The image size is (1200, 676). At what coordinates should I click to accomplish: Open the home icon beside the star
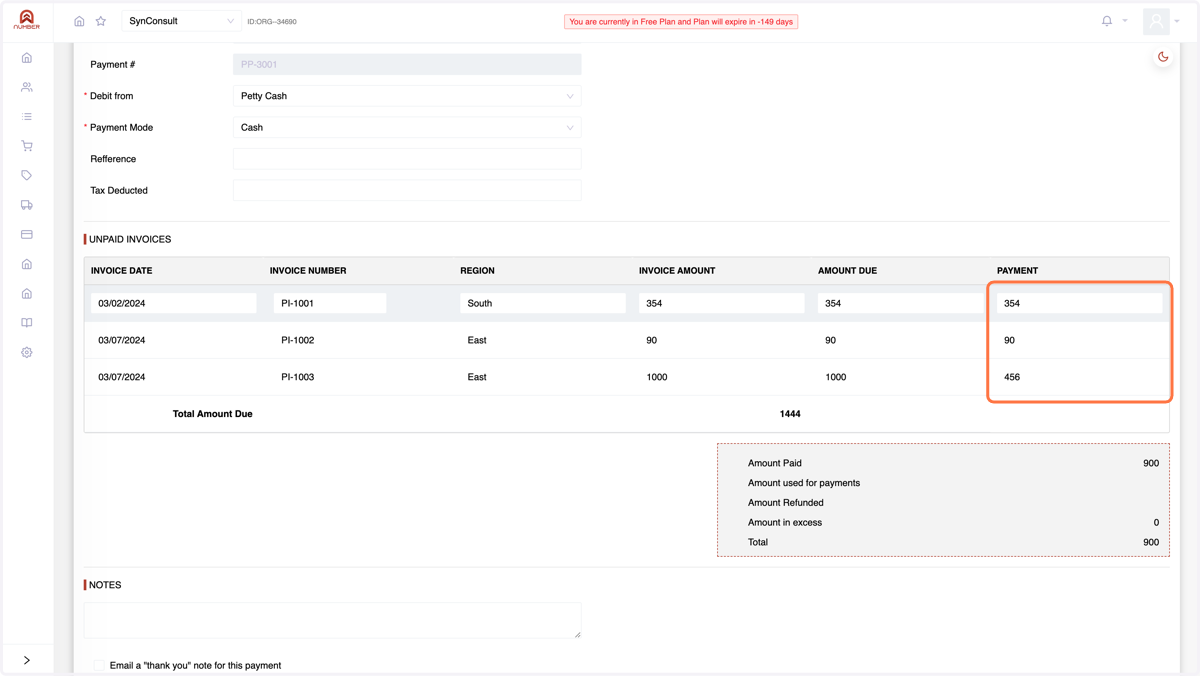79,21
